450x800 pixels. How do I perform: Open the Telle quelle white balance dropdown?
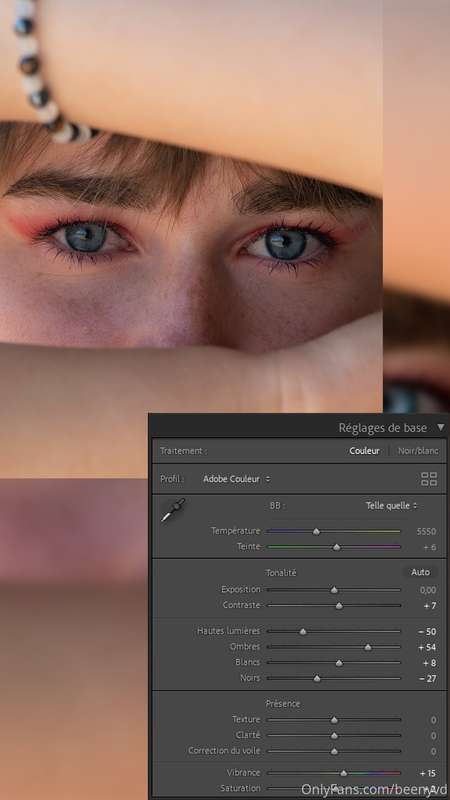(x=391, y=506)
